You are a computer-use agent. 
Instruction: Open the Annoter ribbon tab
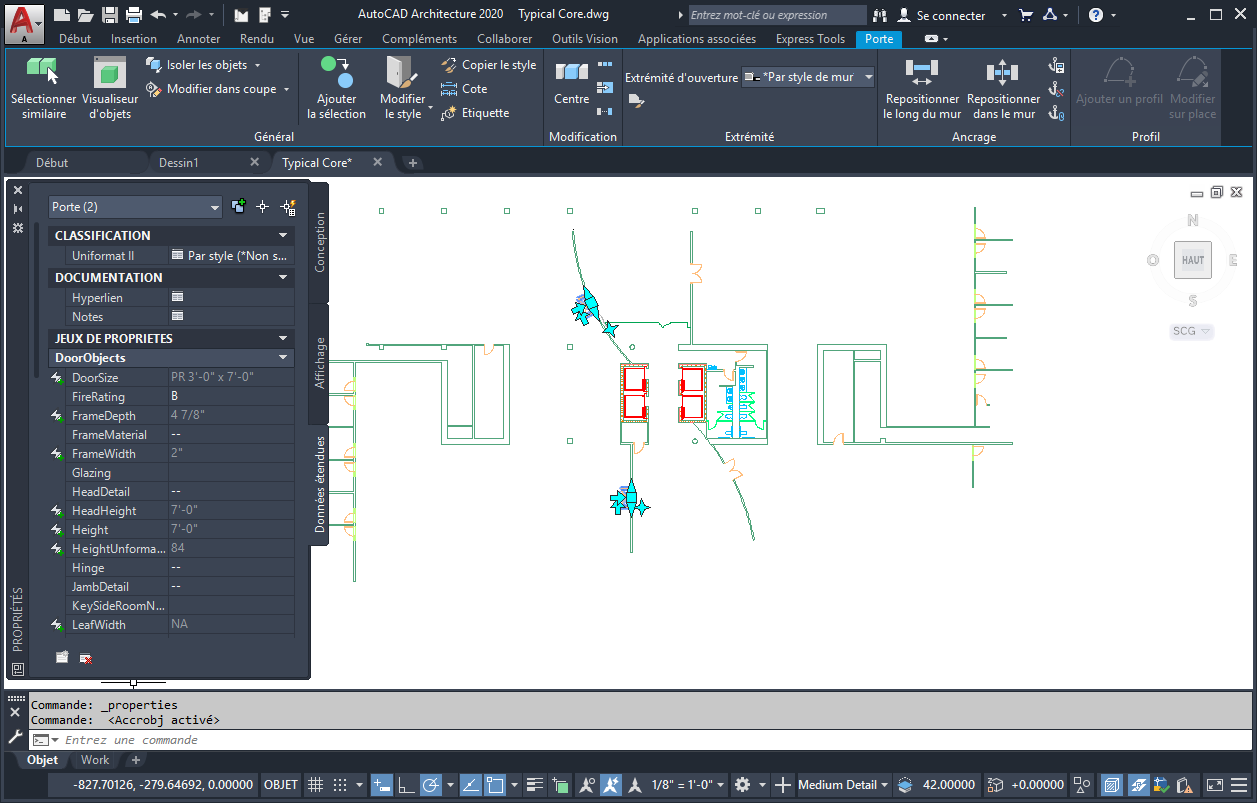tap(198, 39)
